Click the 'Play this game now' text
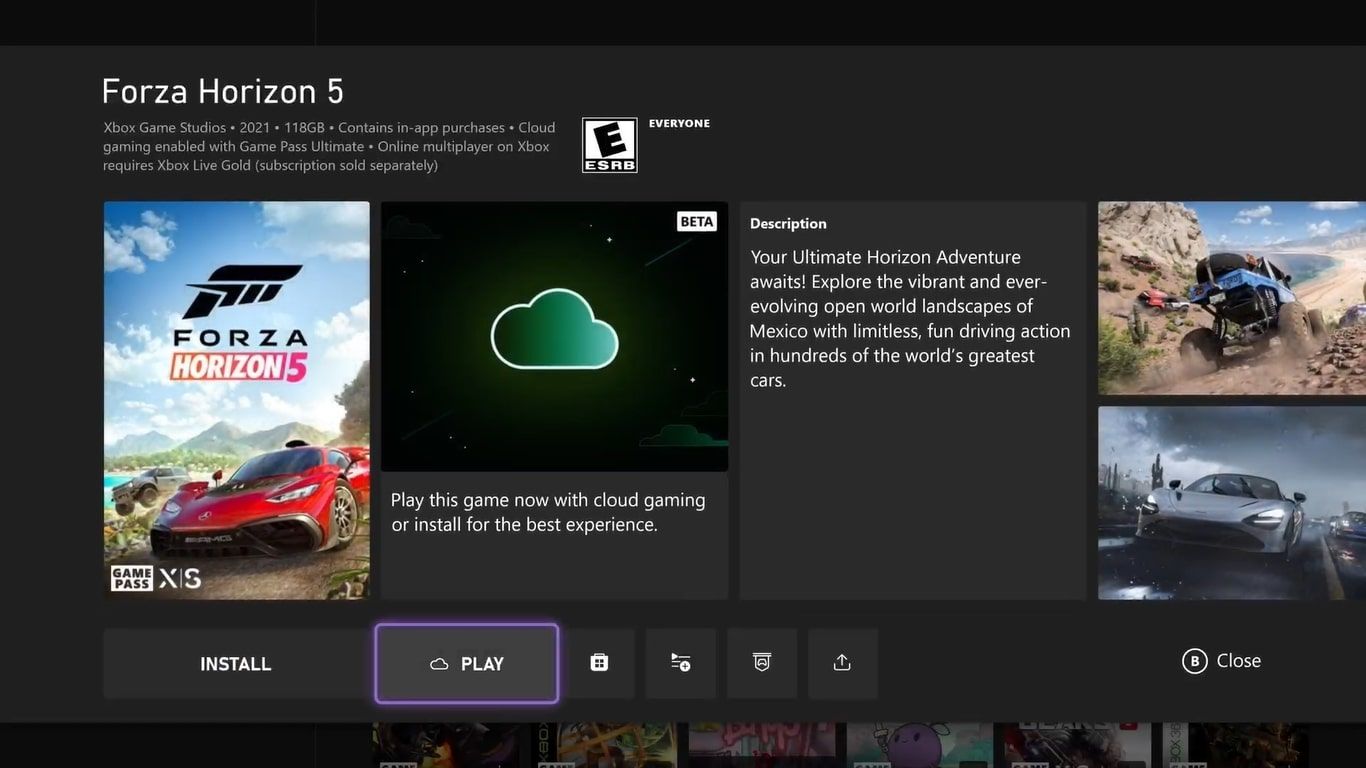1366x768 pixels. click(x=548, y=512)
